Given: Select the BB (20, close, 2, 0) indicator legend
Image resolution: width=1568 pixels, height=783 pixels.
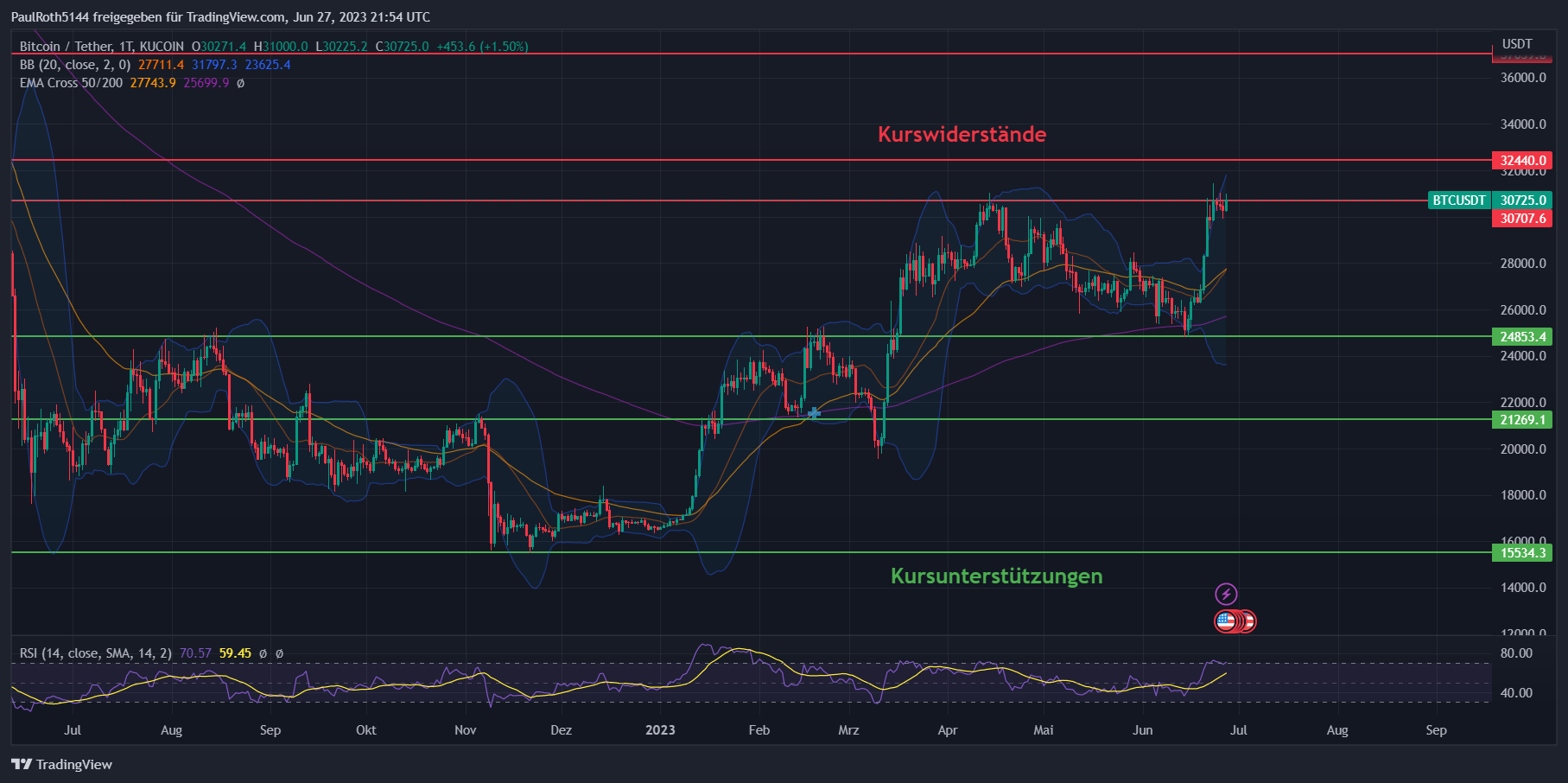Looking at the screenshot, I should (x=75, y=65).
